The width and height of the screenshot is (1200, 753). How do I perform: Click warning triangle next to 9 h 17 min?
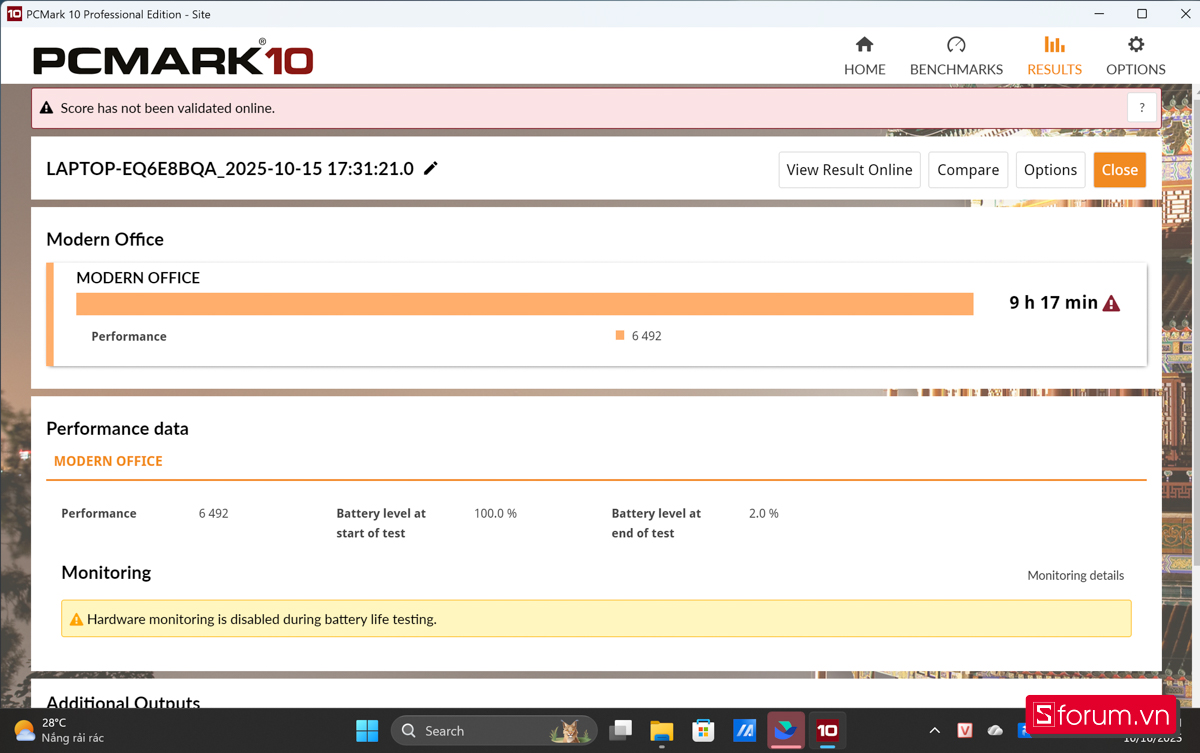(x=1111, y=303)
